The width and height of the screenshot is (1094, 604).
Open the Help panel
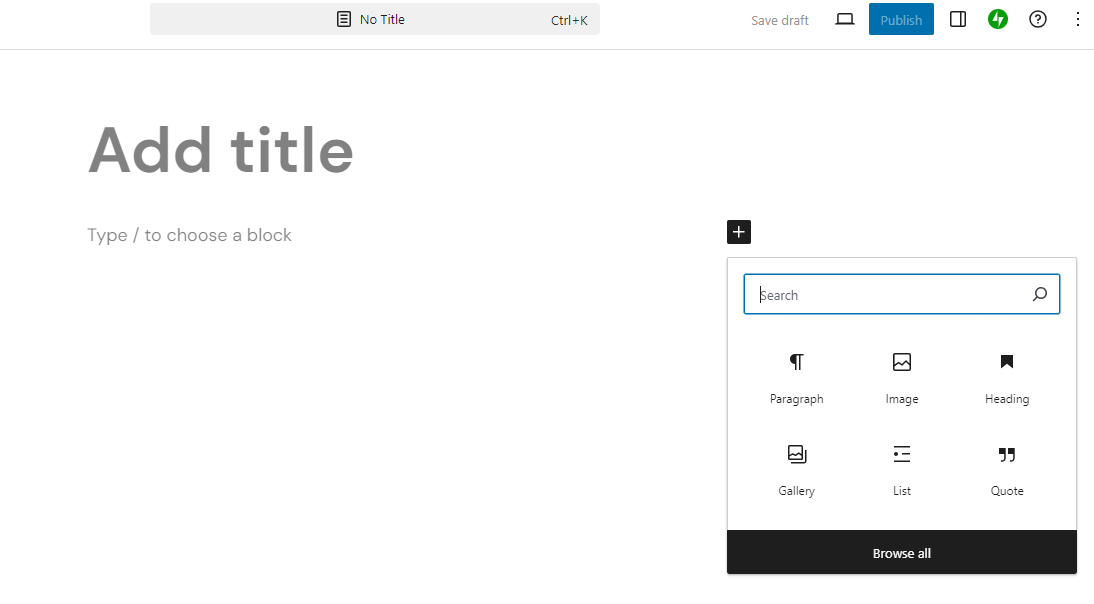pyautogui.click(x=1037, y=19)
